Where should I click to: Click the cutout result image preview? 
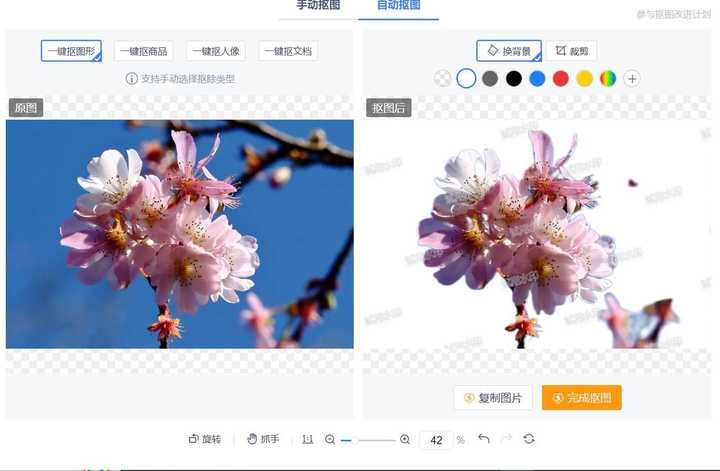point(537,234)
